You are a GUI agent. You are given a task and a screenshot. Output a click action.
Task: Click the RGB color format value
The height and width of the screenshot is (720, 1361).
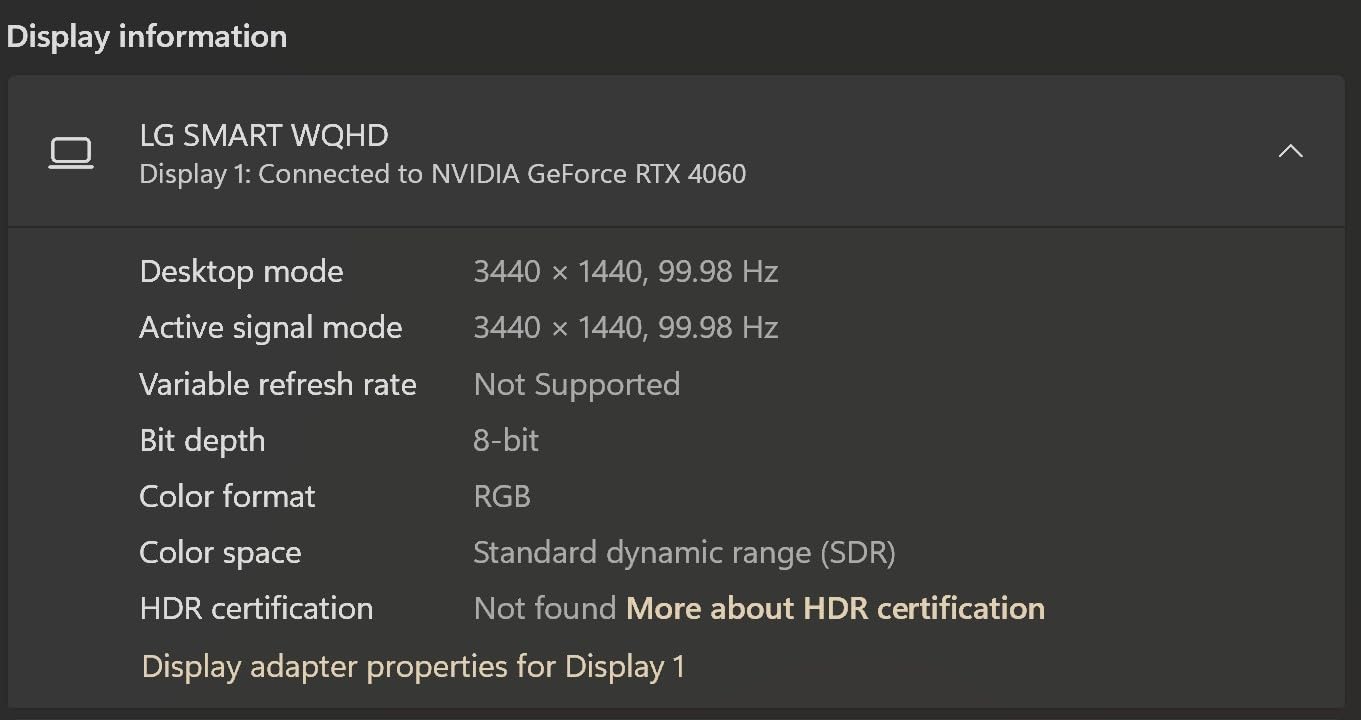point(501,496)
